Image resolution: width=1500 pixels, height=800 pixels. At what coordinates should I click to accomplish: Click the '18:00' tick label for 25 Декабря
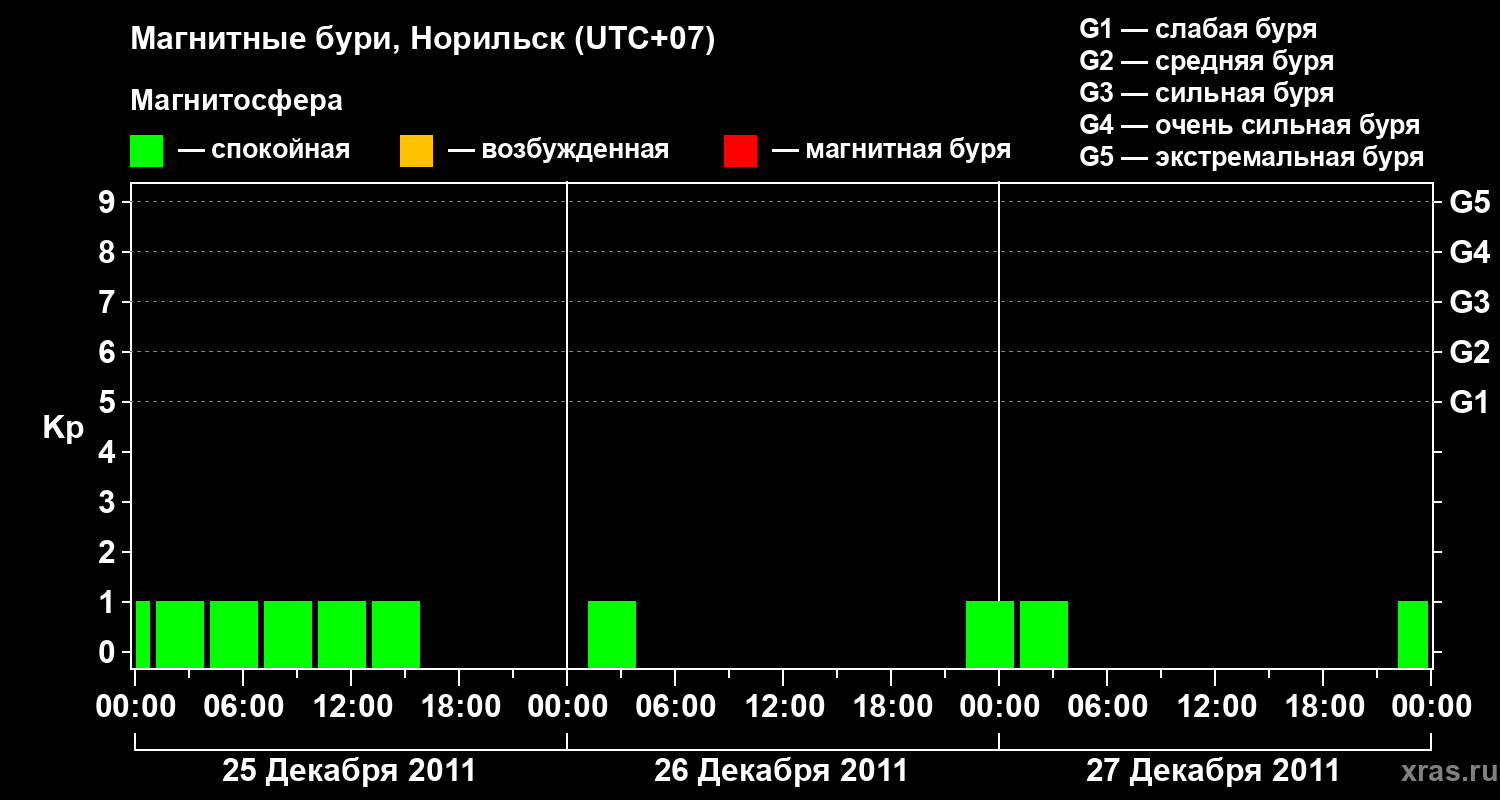pyautogui.click(x=459, y=707)
